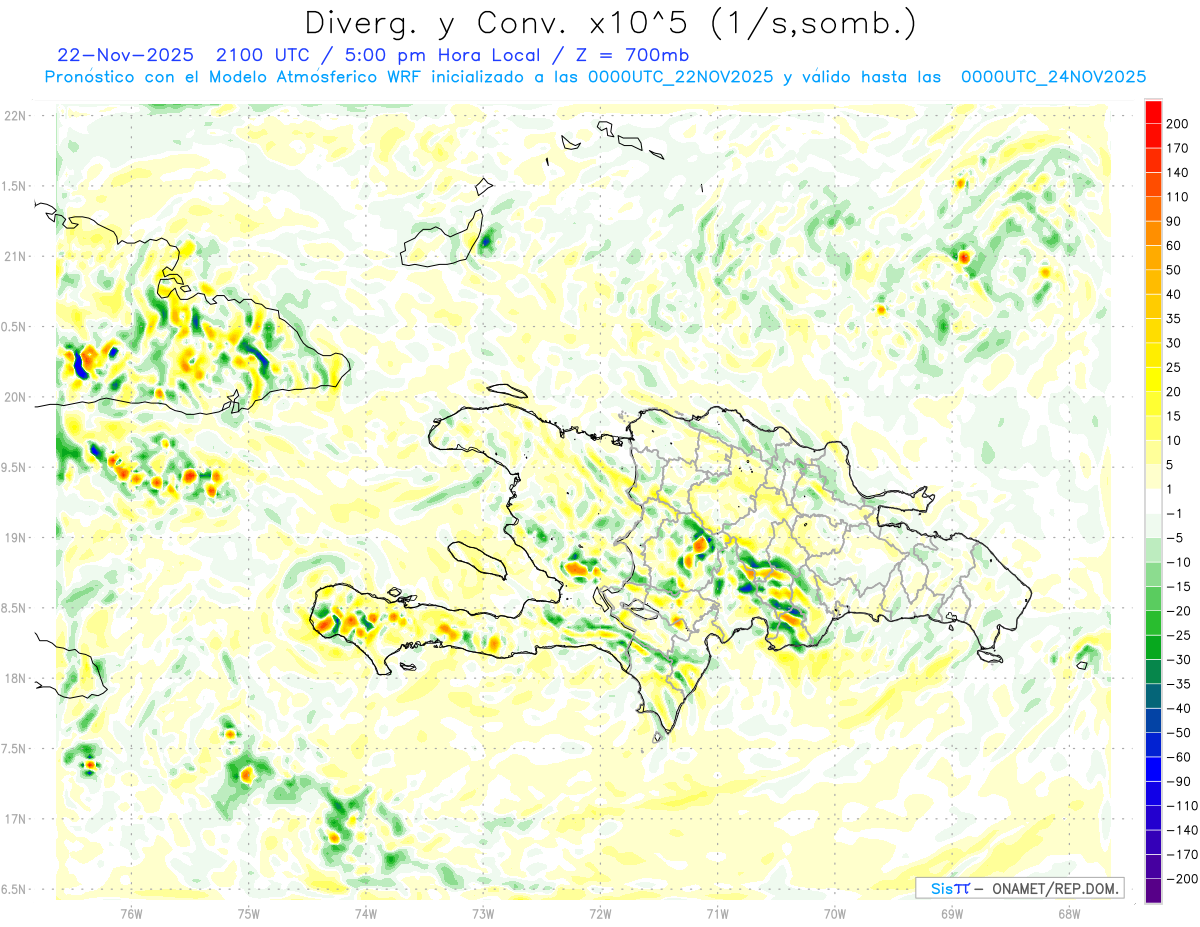The image size is (1200, 927).
Task: Click the positive '200' color scale value
Action: [1178, 124]
